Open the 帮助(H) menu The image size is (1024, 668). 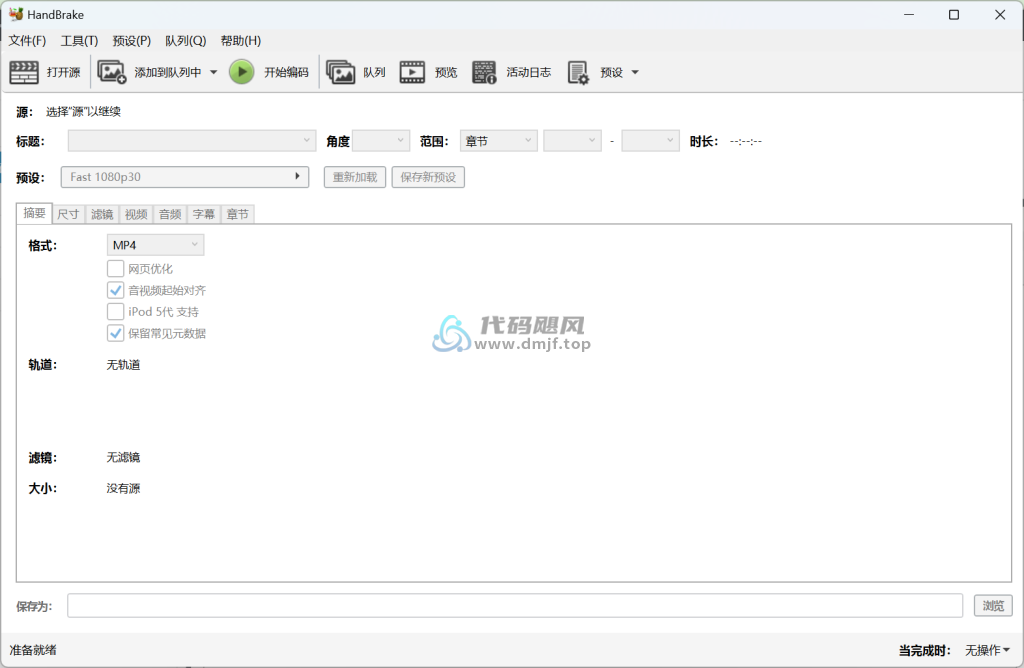pos(241,40)
